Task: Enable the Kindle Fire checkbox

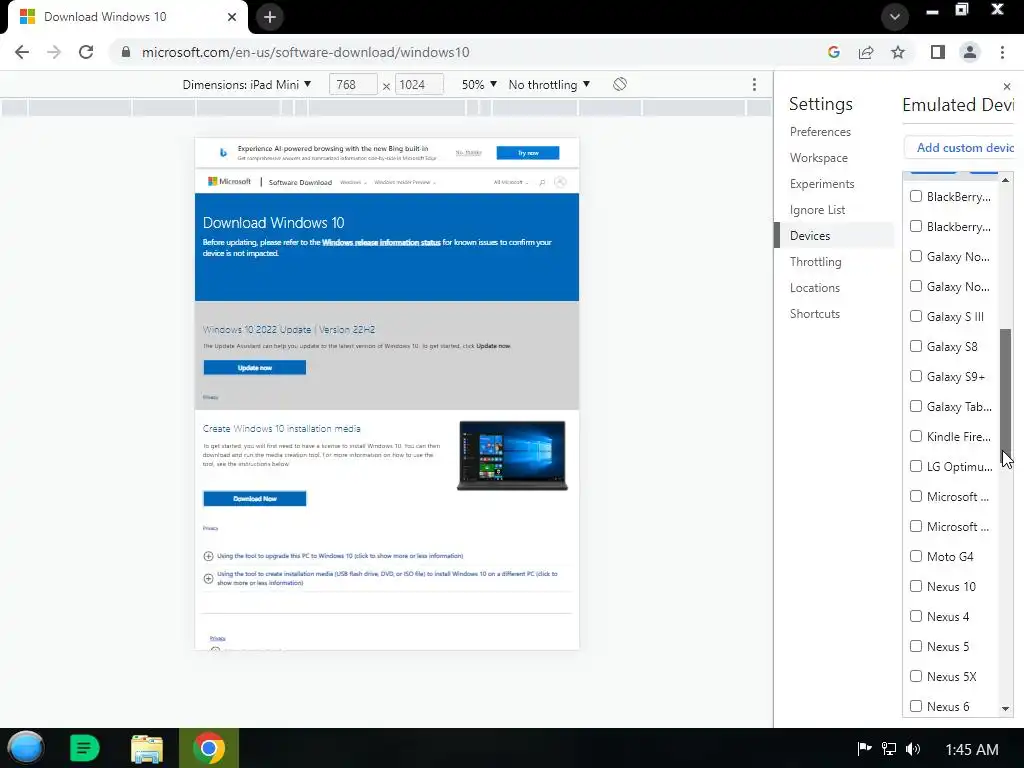Action: click(916, 436)
